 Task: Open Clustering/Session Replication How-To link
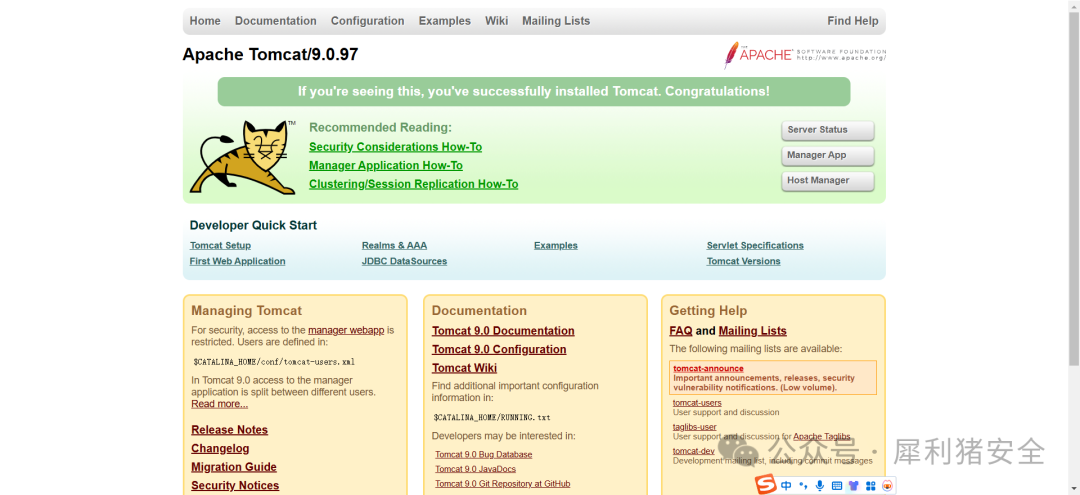point(413,184)
